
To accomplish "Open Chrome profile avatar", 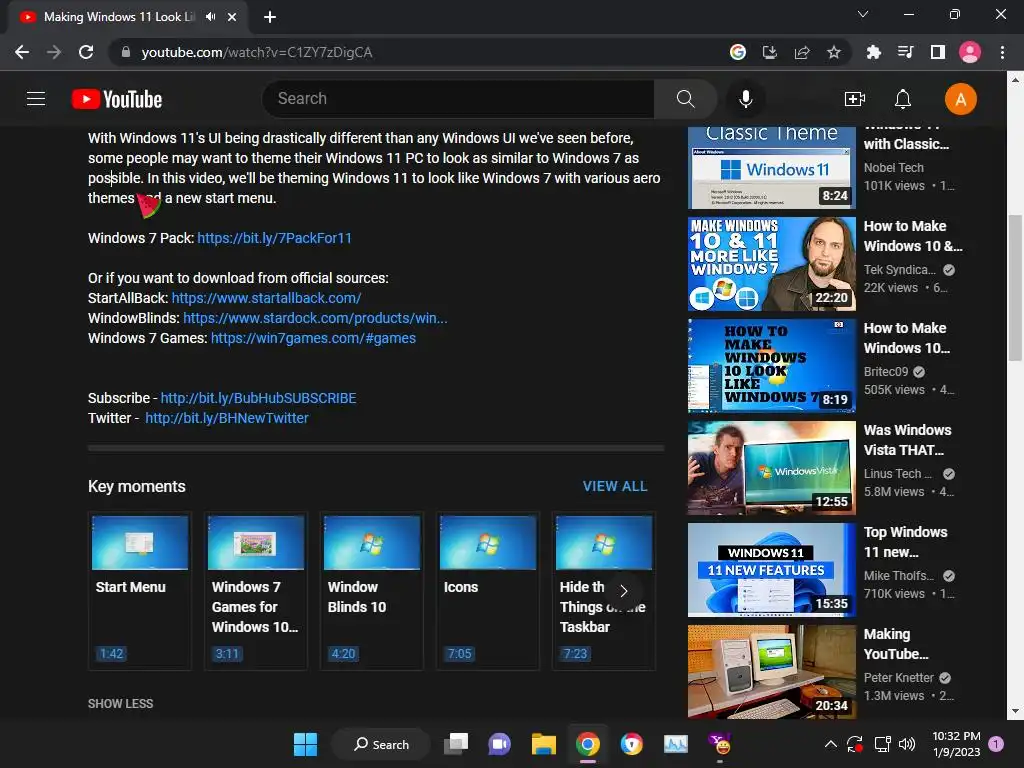I will (x=969, y=52).
